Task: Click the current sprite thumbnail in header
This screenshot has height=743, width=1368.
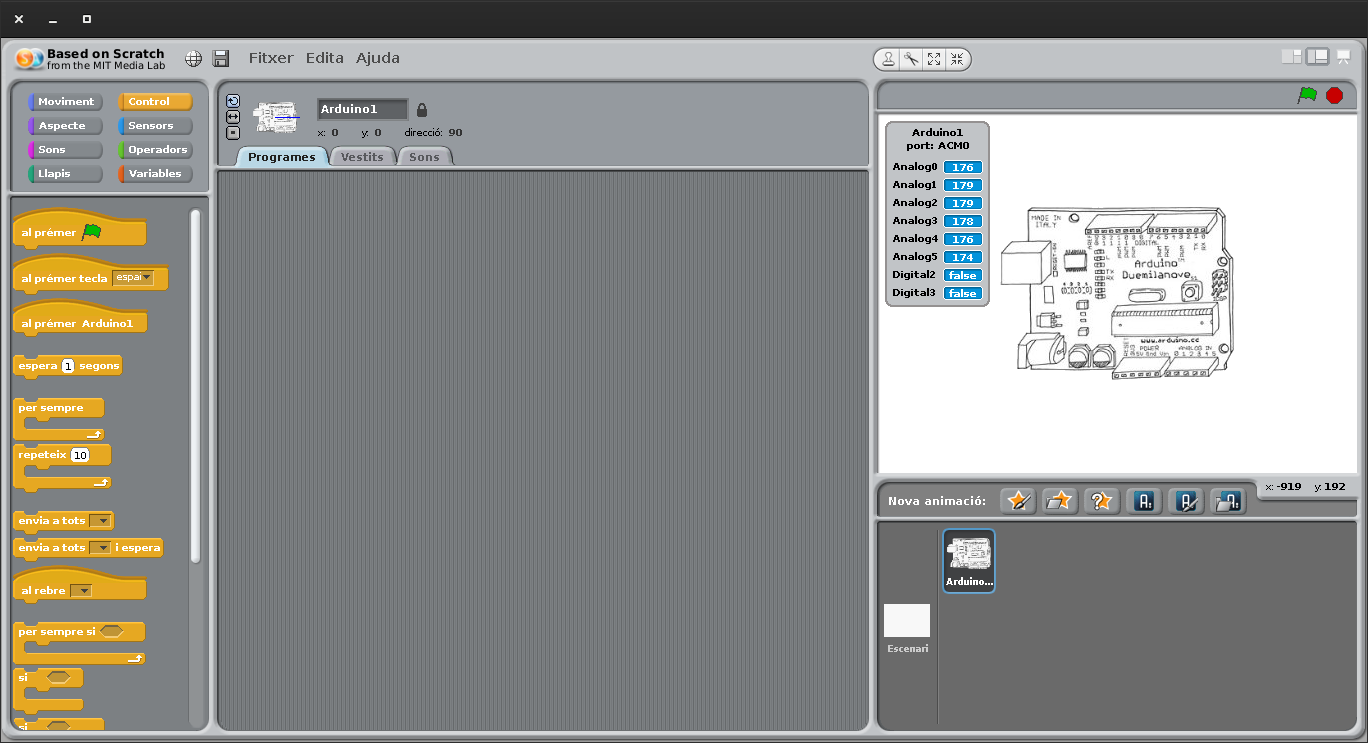Action: 276,118
